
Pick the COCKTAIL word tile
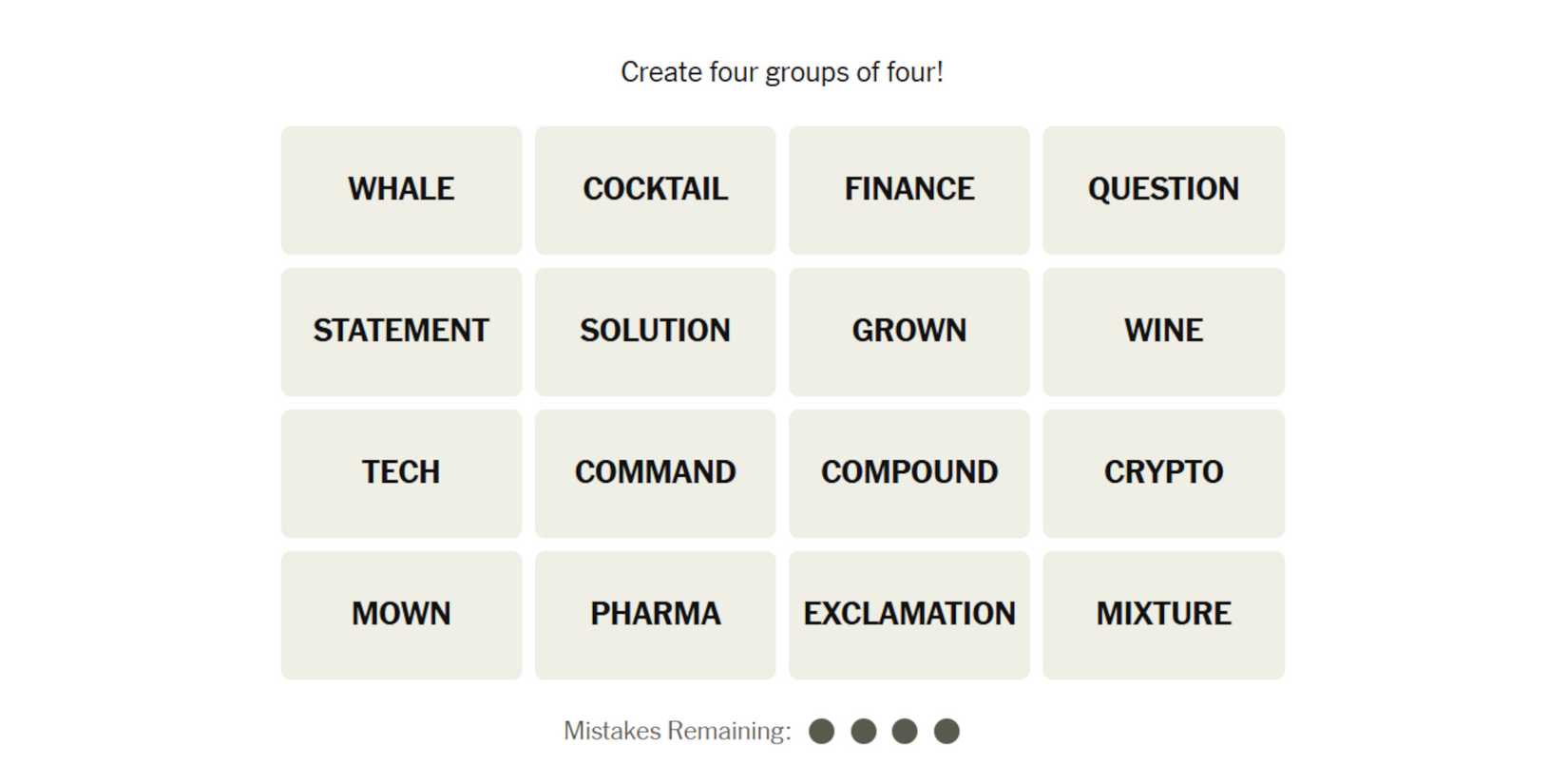(x=655, y=190)
